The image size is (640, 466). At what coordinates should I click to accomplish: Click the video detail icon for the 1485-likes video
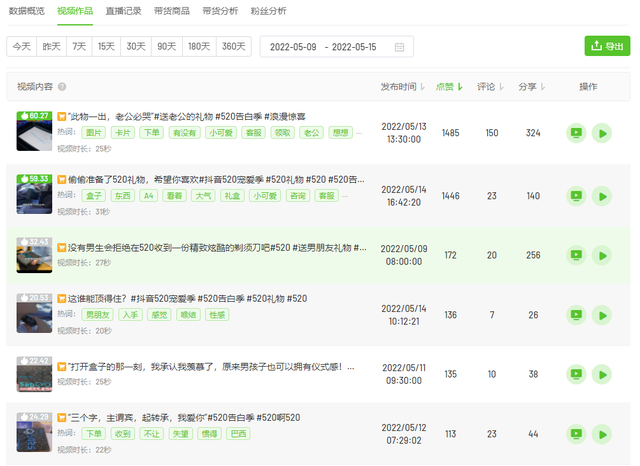(575, 132)
